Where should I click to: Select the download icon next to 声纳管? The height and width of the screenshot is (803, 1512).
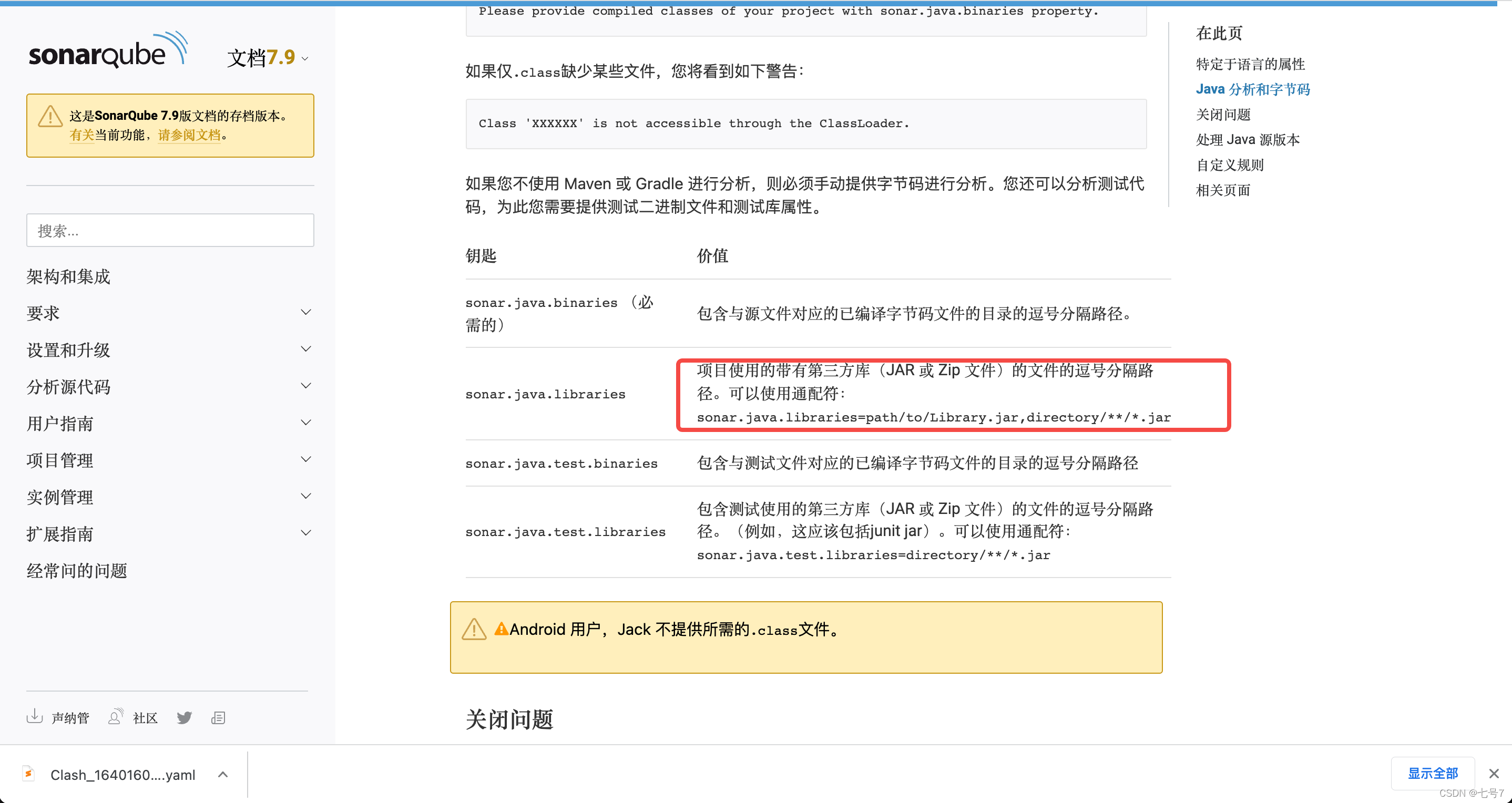click(x=35, y=717)
